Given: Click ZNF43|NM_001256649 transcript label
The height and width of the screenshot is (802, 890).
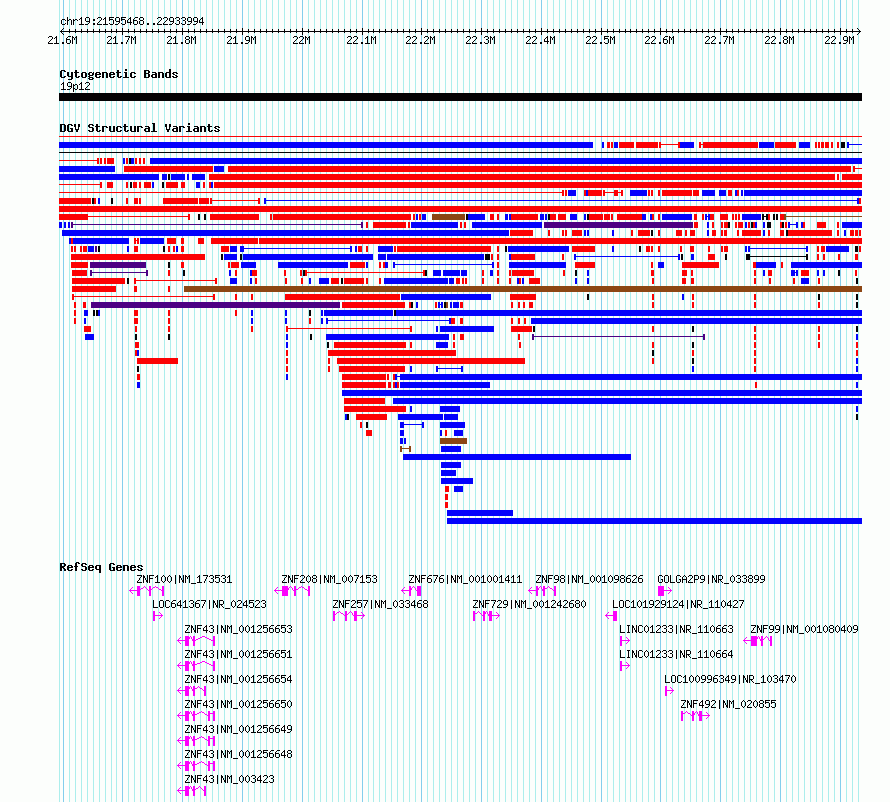Looking at the screenshot, I should (238, 729).
